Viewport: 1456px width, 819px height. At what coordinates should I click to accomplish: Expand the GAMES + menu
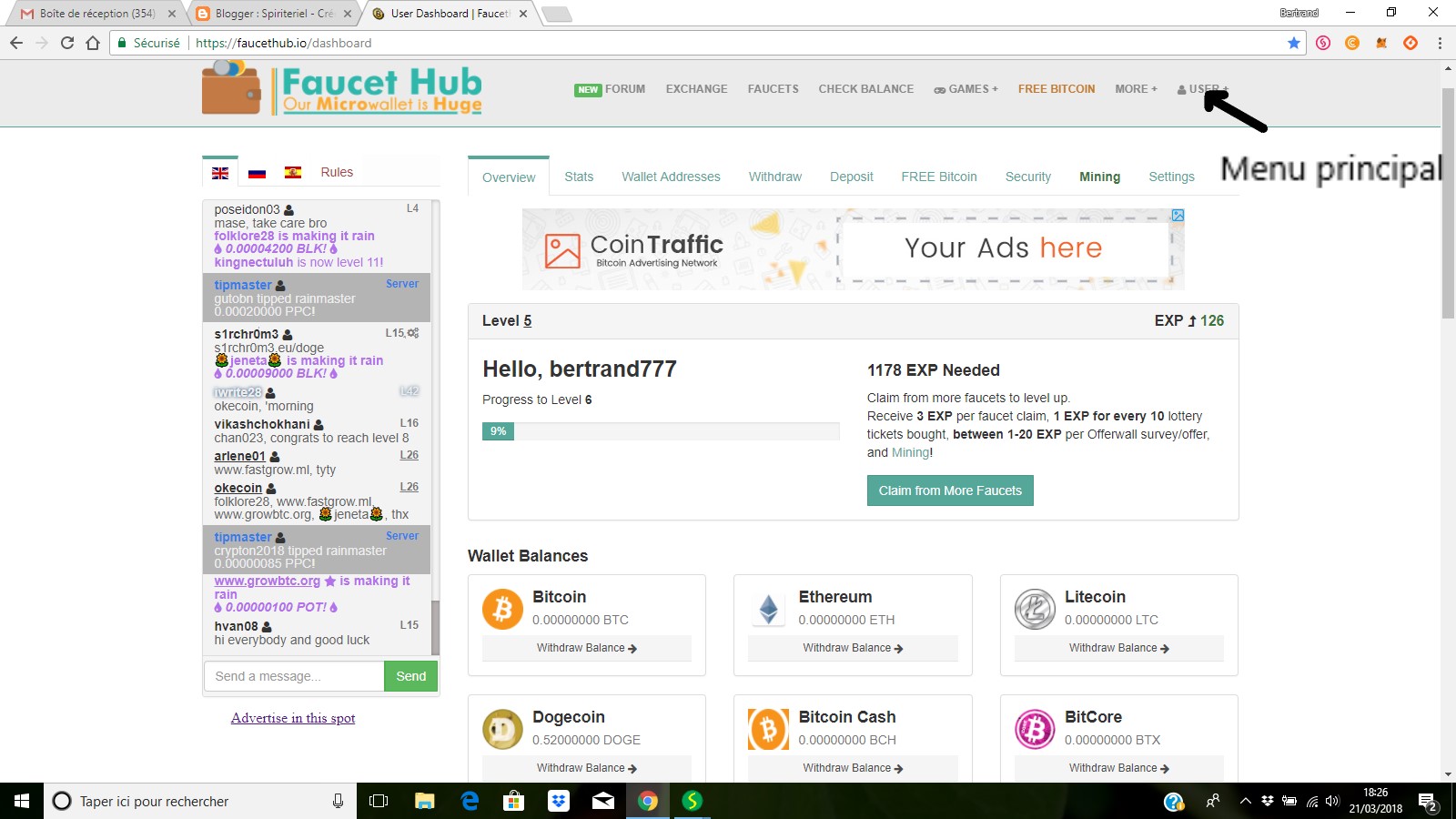pyautogui.click(x=966, y=89)
